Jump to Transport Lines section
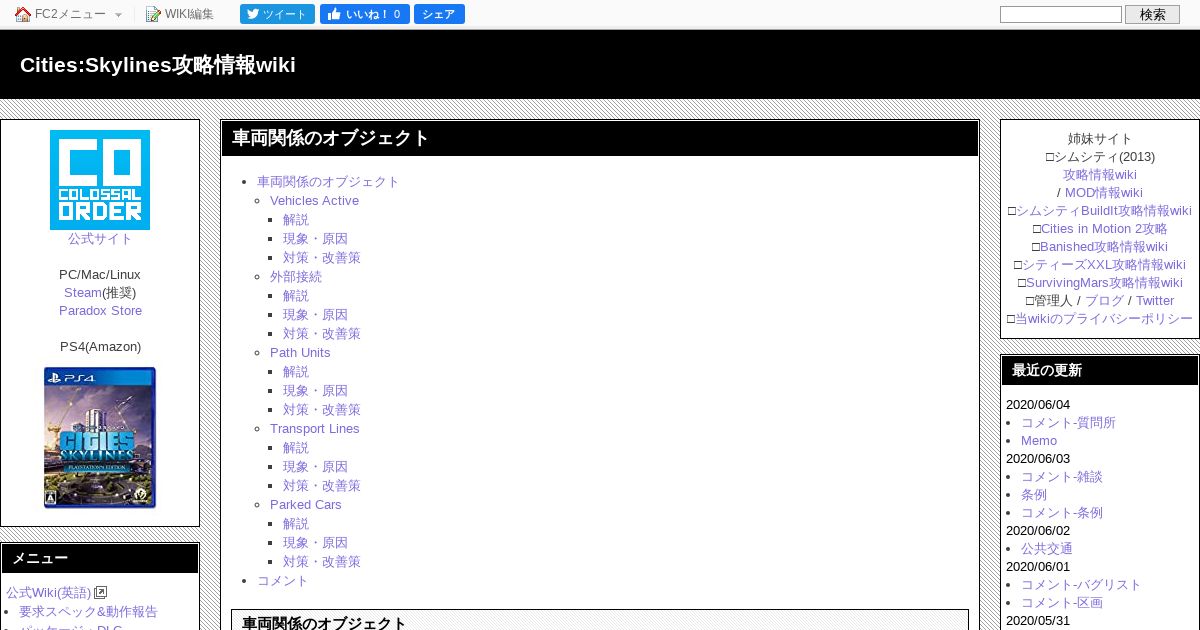The image size is (1200, 630). tap(314, 429)
